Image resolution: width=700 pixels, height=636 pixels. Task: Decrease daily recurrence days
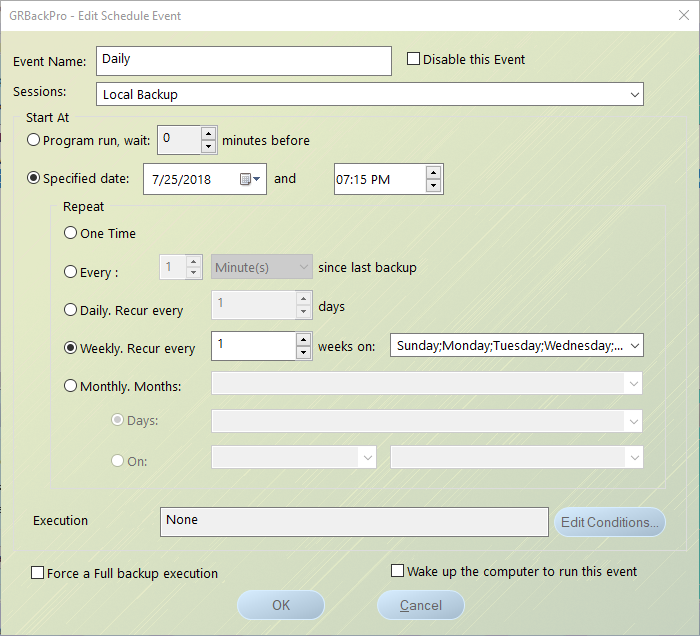[x=304, y=312]
